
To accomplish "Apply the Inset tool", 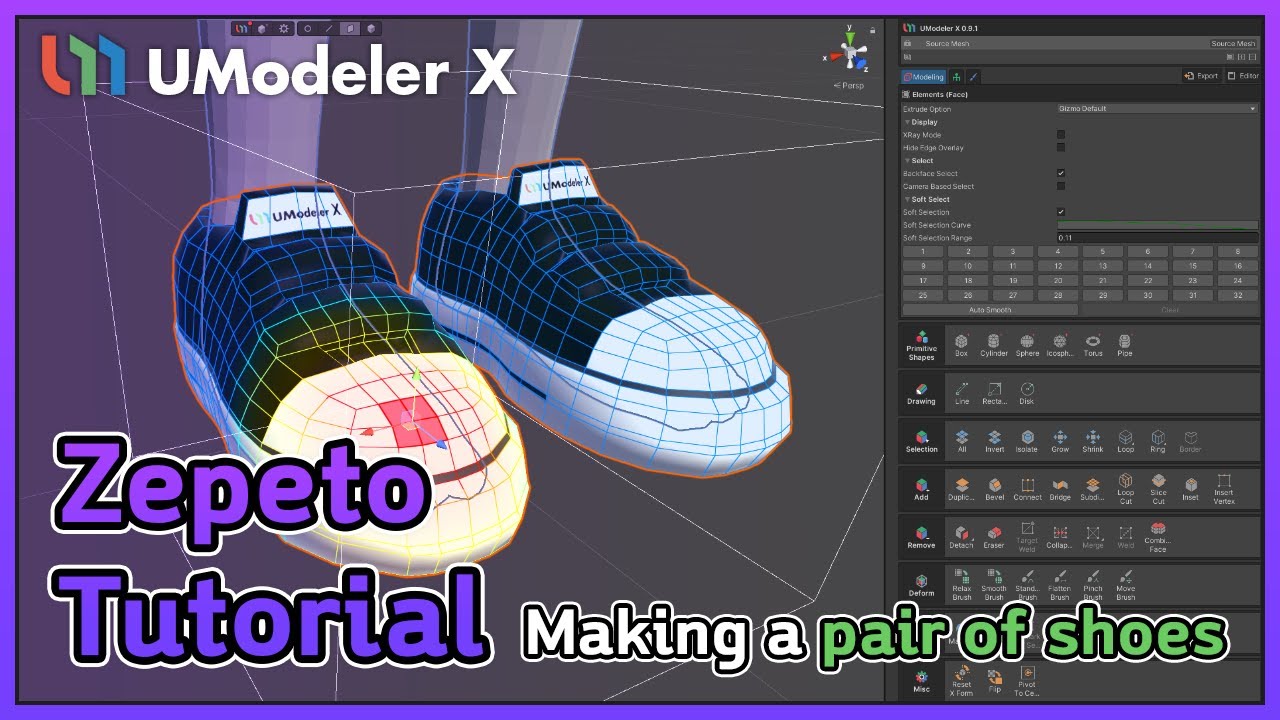I will [x=1190, y=489].
